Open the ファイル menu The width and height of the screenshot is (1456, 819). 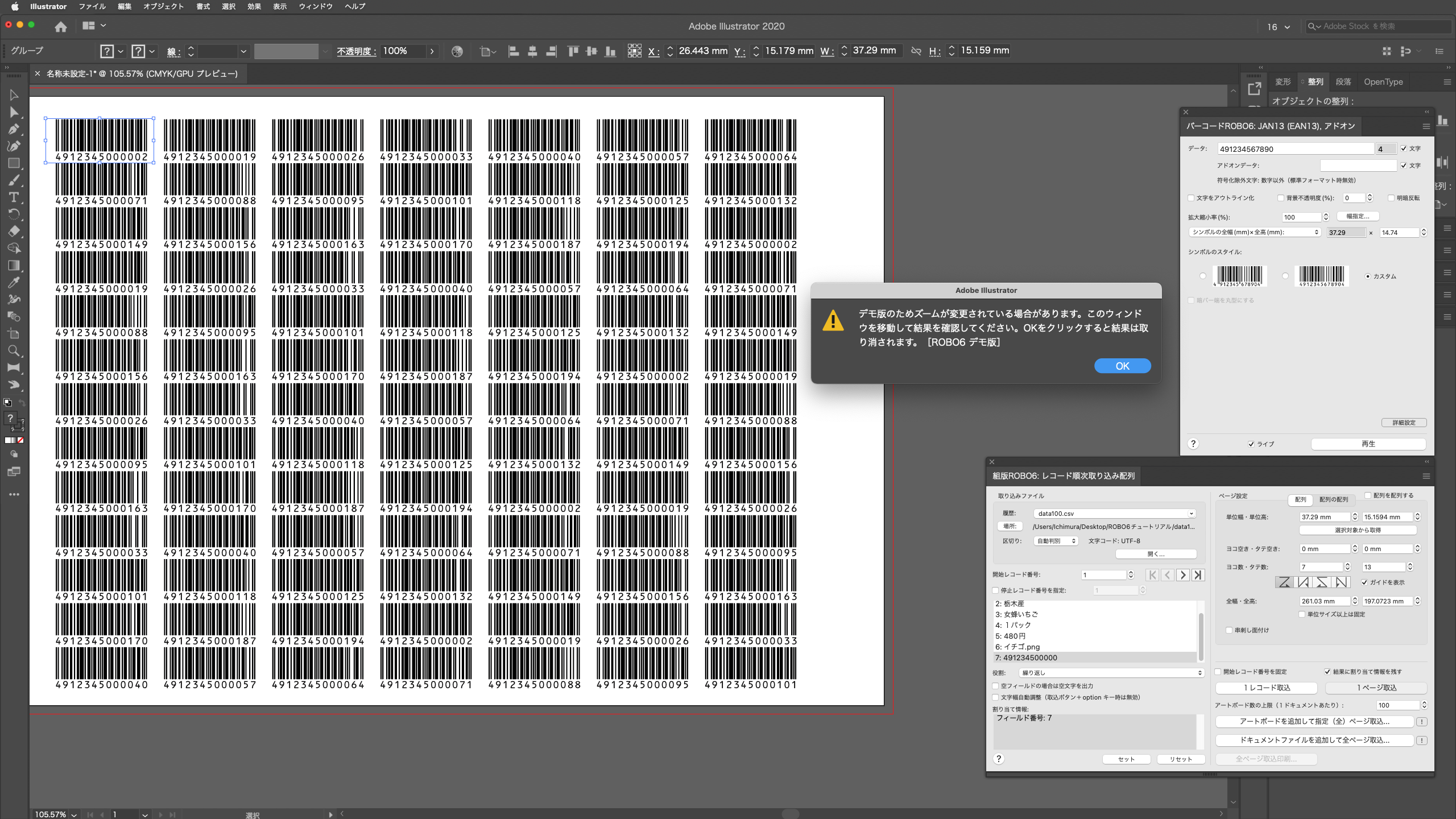tap(92, 6)
